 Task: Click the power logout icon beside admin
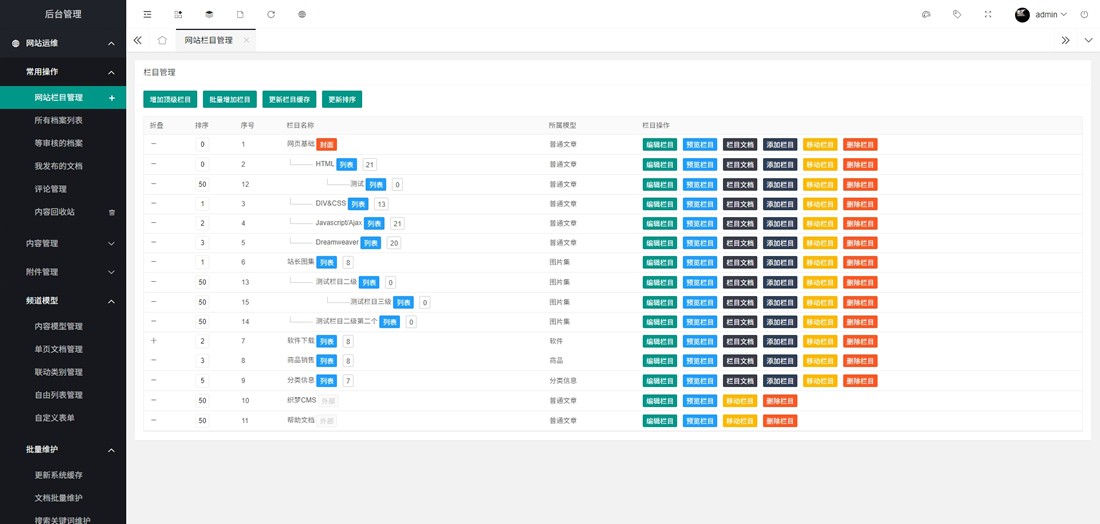[1084, 15]
